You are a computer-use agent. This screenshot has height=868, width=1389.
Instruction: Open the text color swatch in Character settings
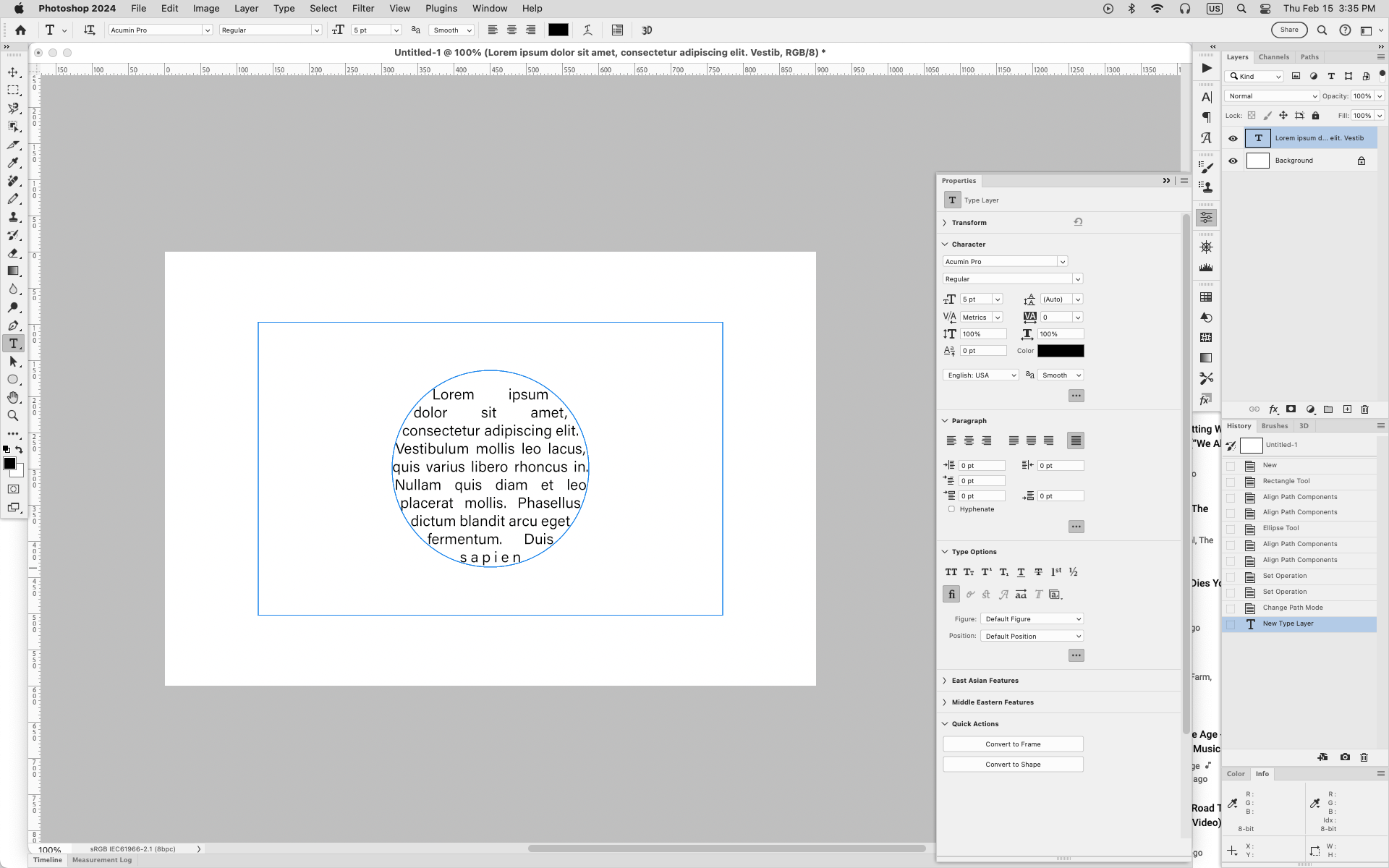click(x=1061, y=350)
